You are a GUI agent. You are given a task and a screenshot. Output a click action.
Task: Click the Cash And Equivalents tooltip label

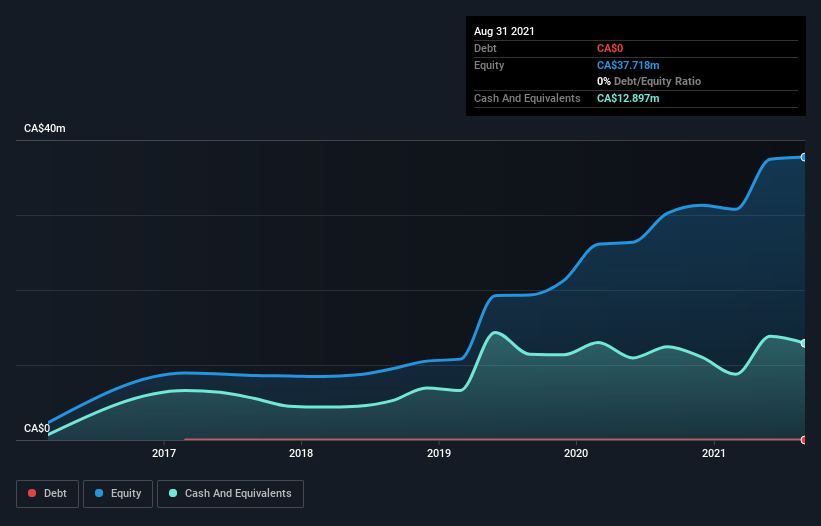click(527, 98)
